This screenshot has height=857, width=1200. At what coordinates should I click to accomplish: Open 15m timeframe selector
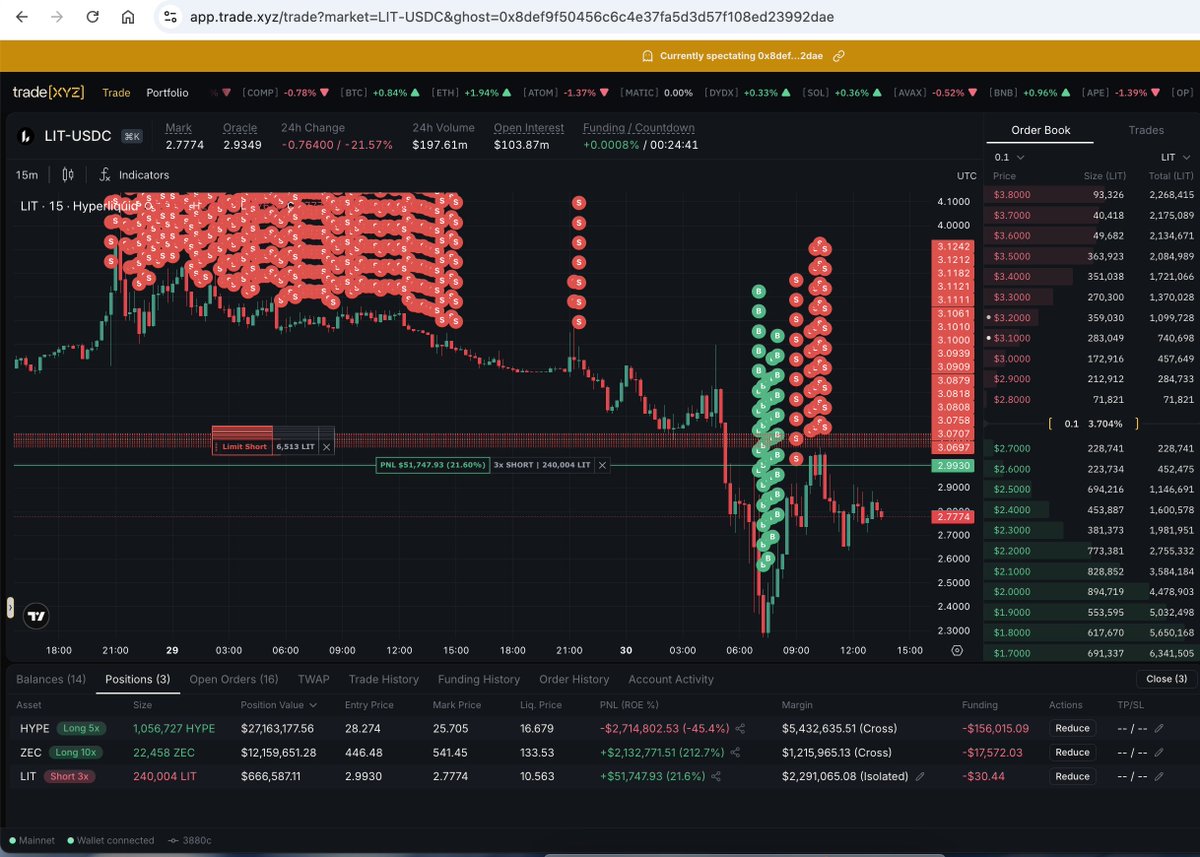27,175
